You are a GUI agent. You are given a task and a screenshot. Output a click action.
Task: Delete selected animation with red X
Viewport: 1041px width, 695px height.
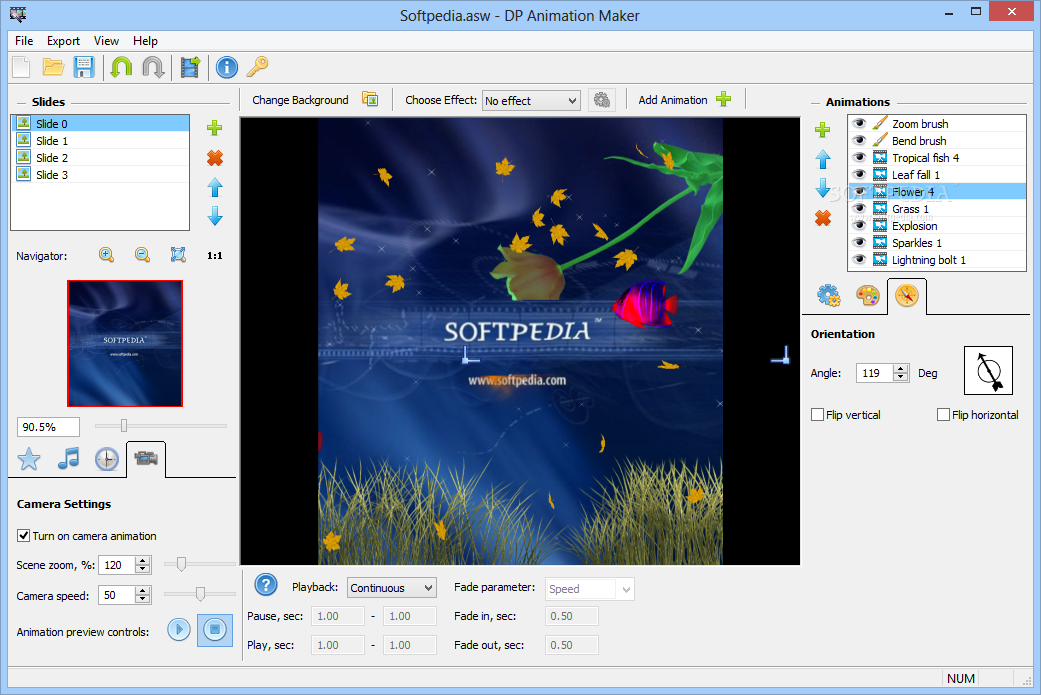[x=823, y=218]
